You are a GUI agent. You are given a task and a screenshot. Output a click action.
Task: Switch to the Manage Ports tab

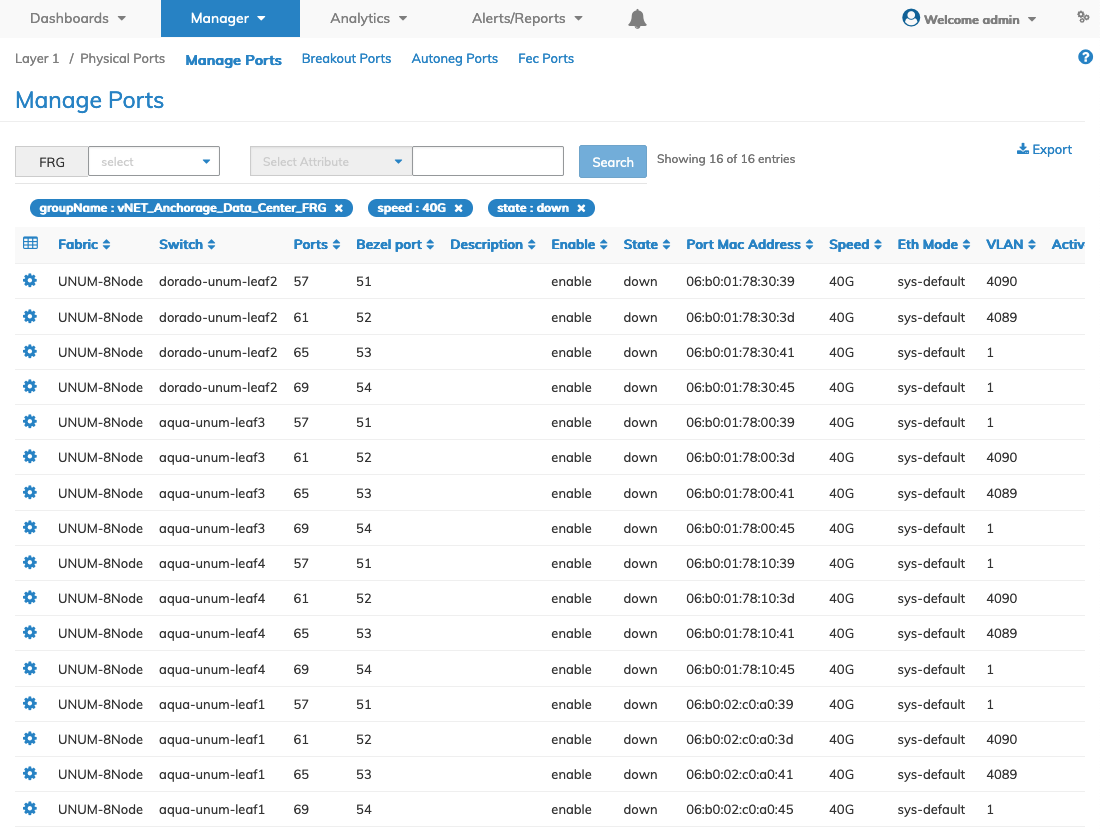(x=234, y=60)
